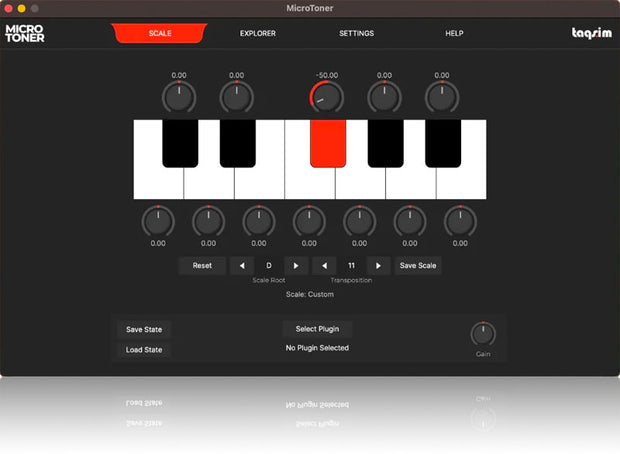This screenshot has height=454, width=620.
Task: Click the rightmost black piano key
Action: 443,143
